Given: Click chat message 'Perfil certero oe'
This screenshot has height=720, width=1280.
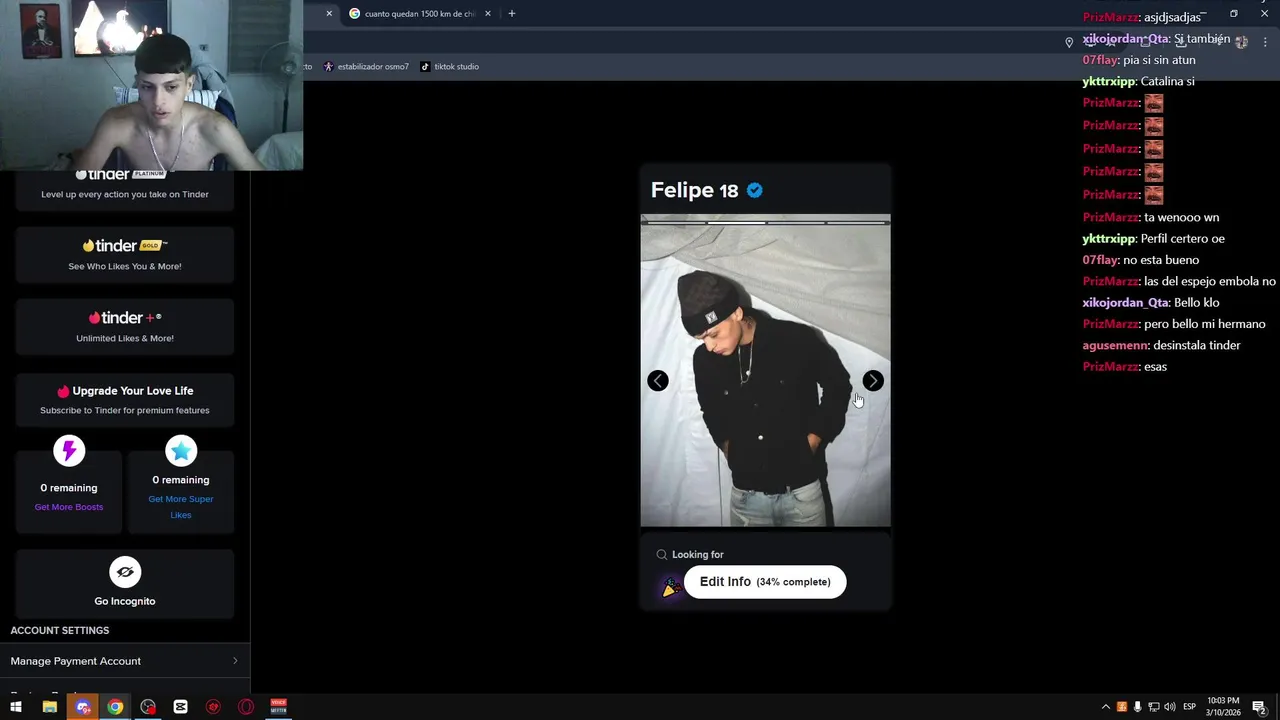Looking at the screenshot, I should tap(1183, 239).
